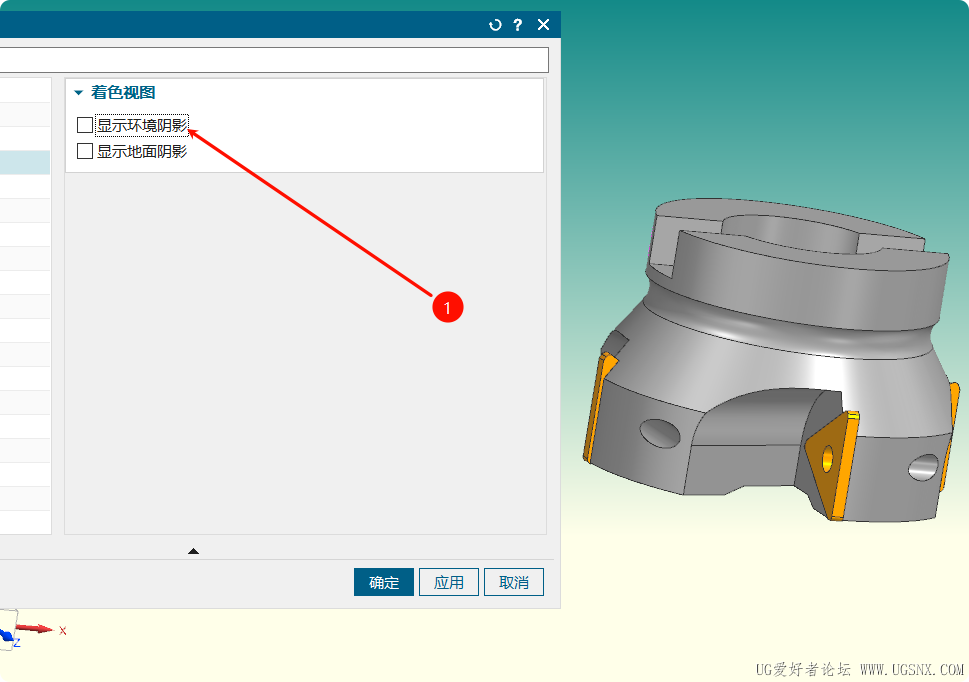Click the collapse arrow above the buttons
This screenshot has width=969, height=682.
[x=193, y=551]
